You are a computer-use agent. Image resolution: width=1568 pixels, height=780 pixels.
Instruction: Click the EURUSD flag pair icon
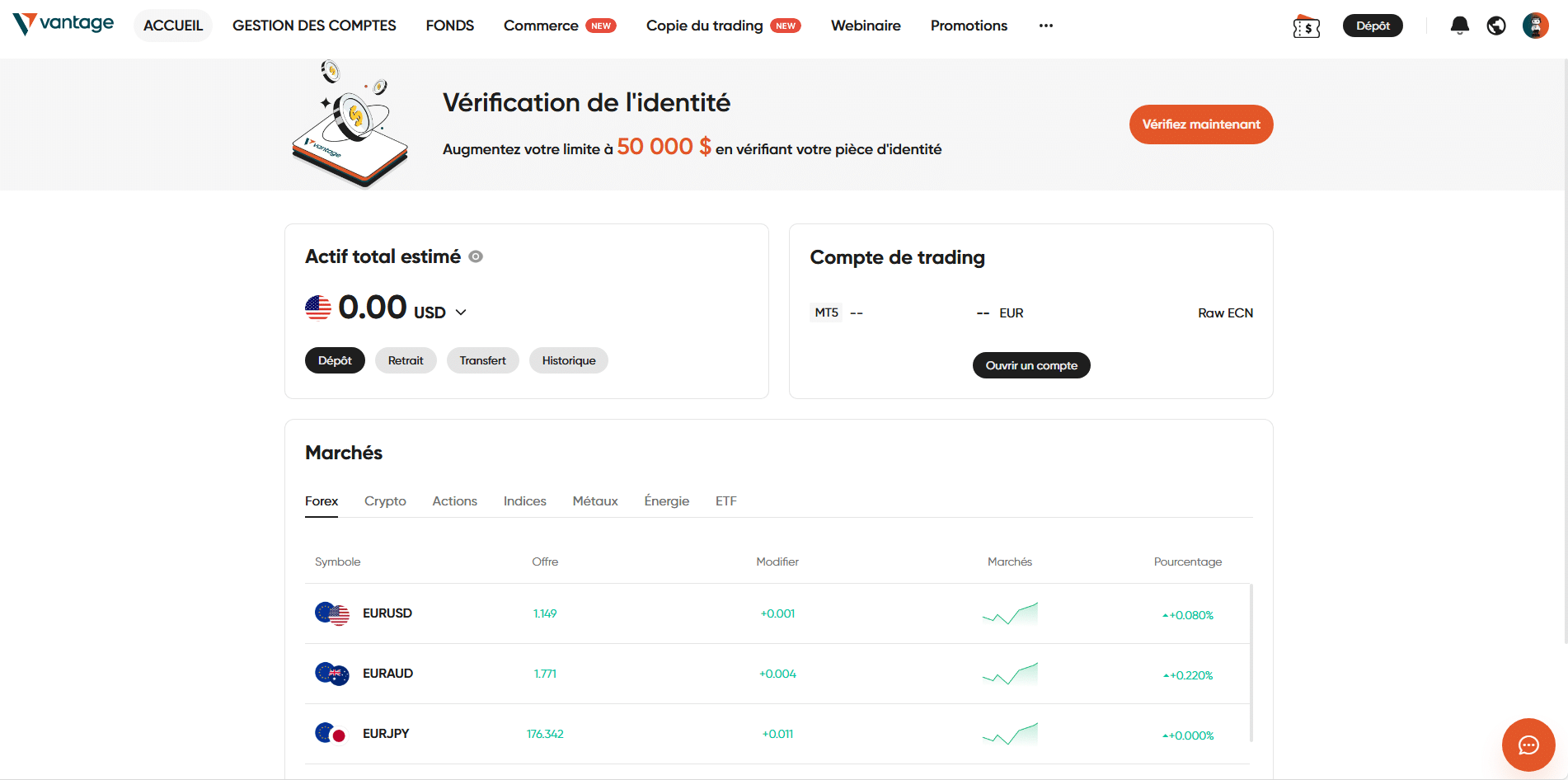click(x=331, y=613)
